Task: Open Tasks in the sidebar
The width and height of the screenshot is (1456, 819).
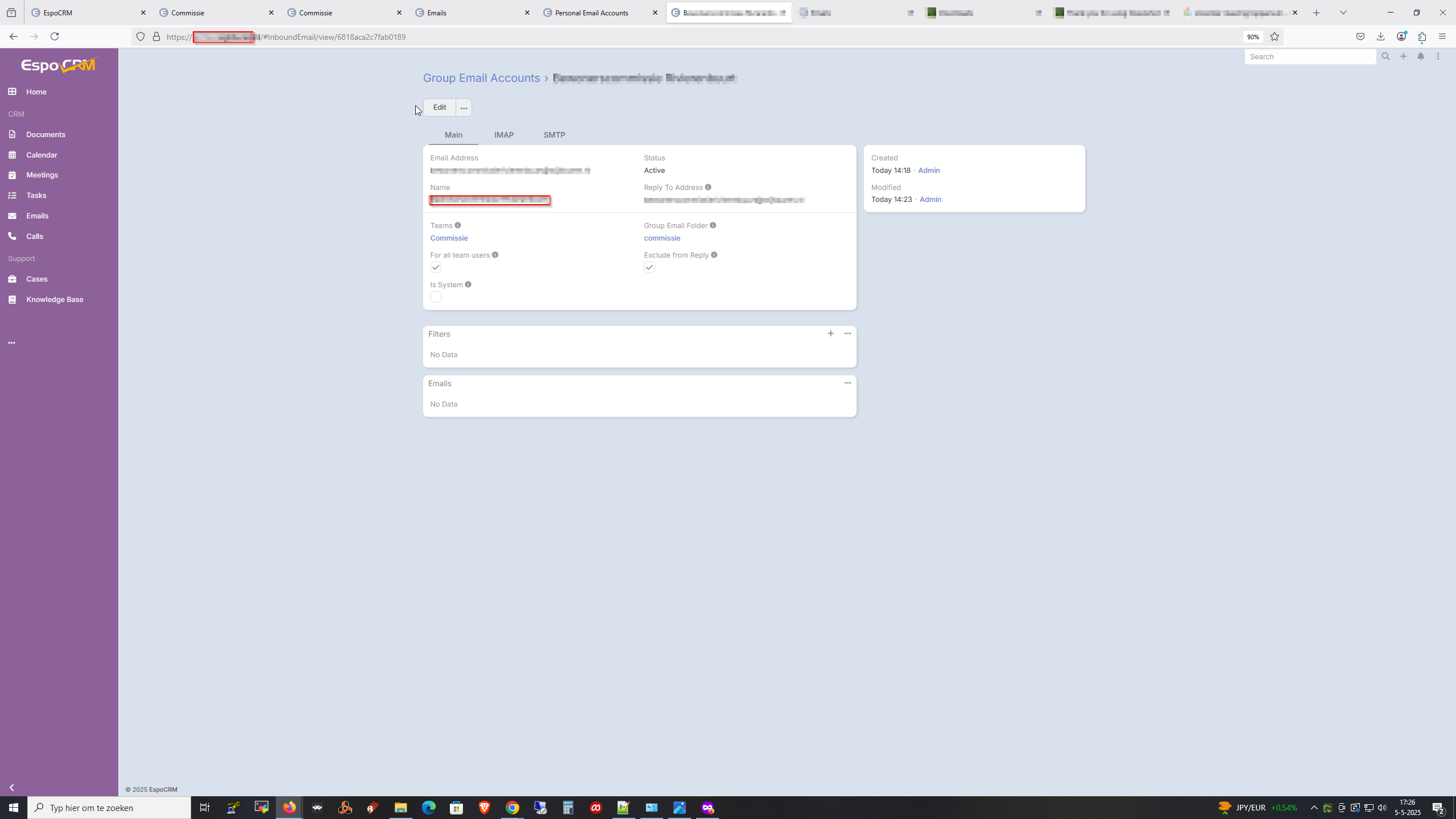Action: click(x=36, y=195)
